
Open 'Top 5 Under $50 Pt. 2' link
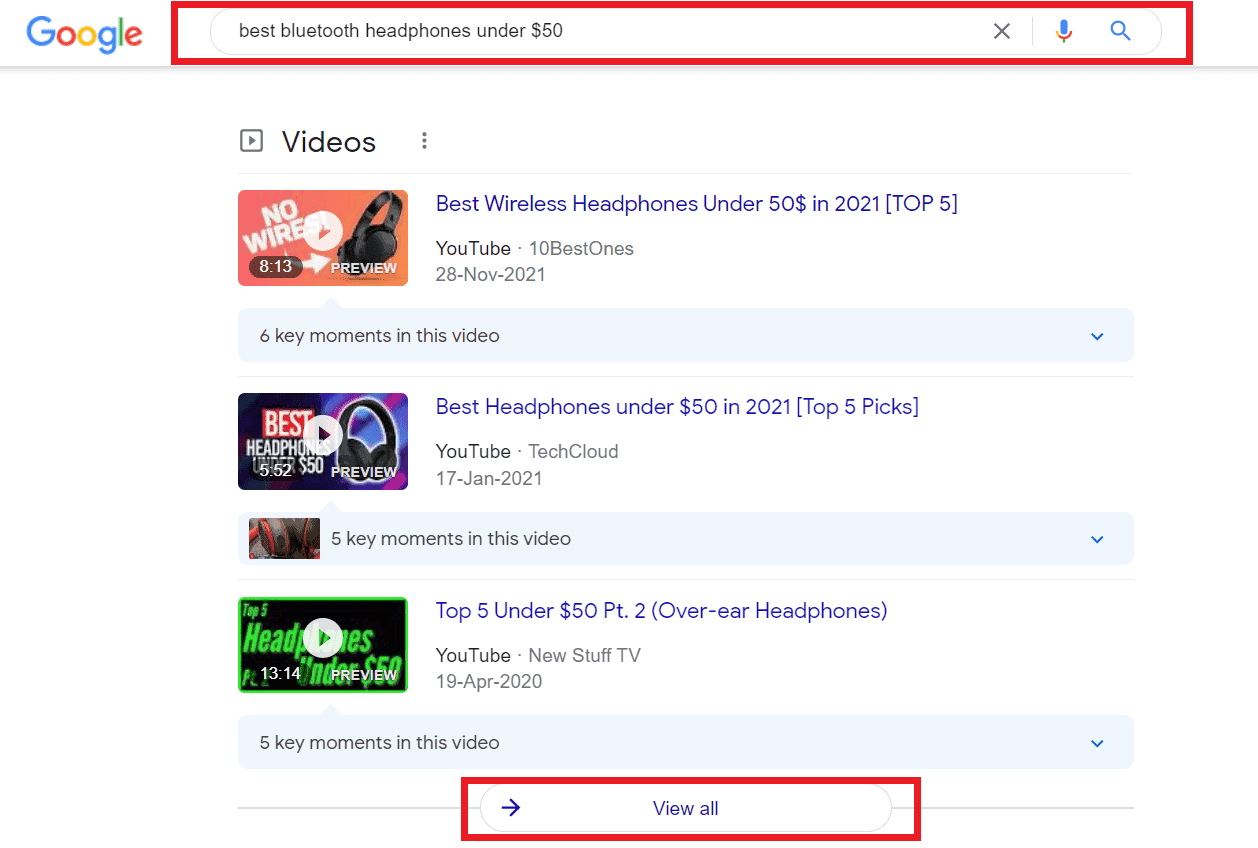coord(661,611)
